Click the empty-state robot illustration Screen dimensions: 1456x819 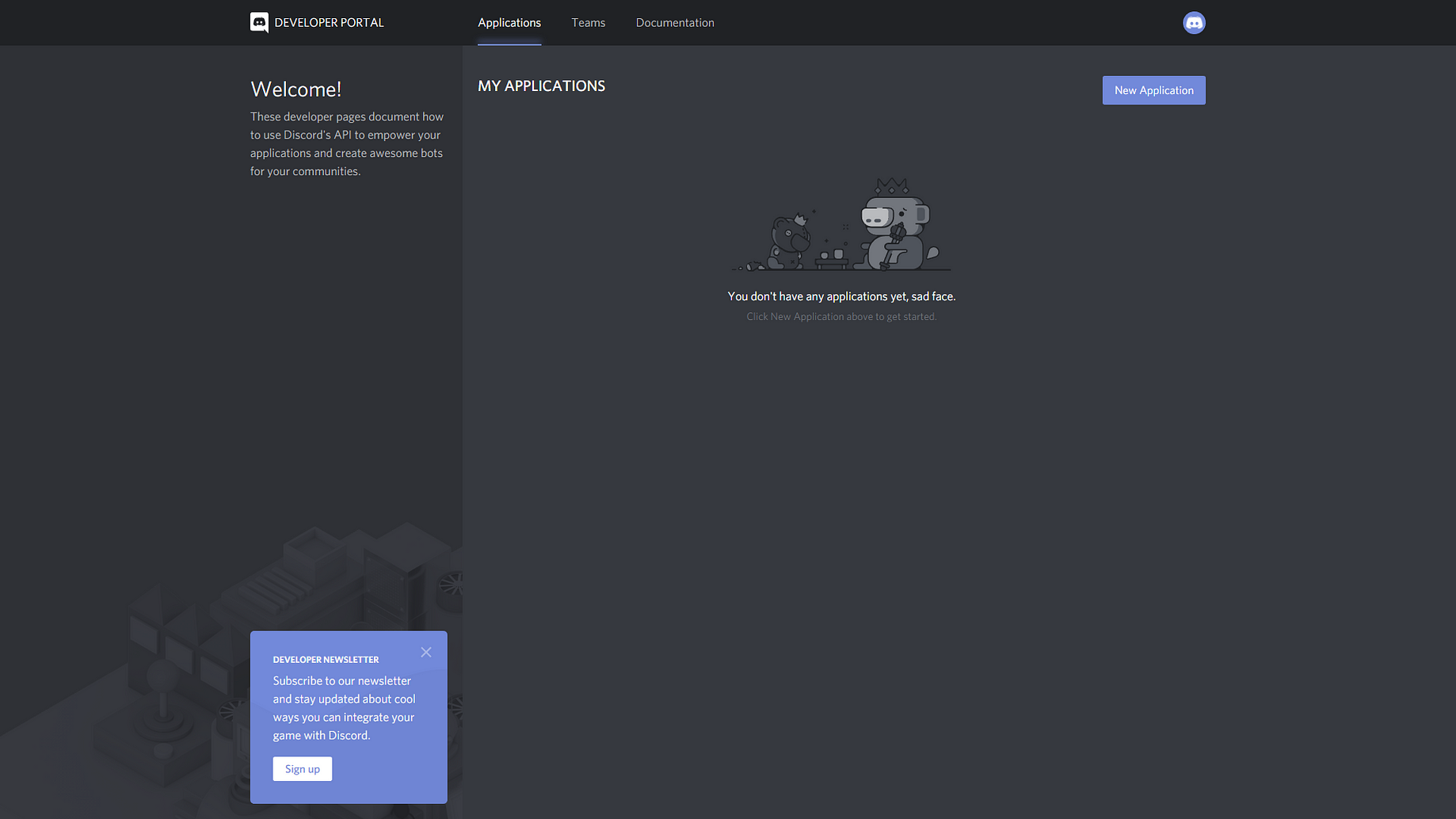(x=841, y=225)
